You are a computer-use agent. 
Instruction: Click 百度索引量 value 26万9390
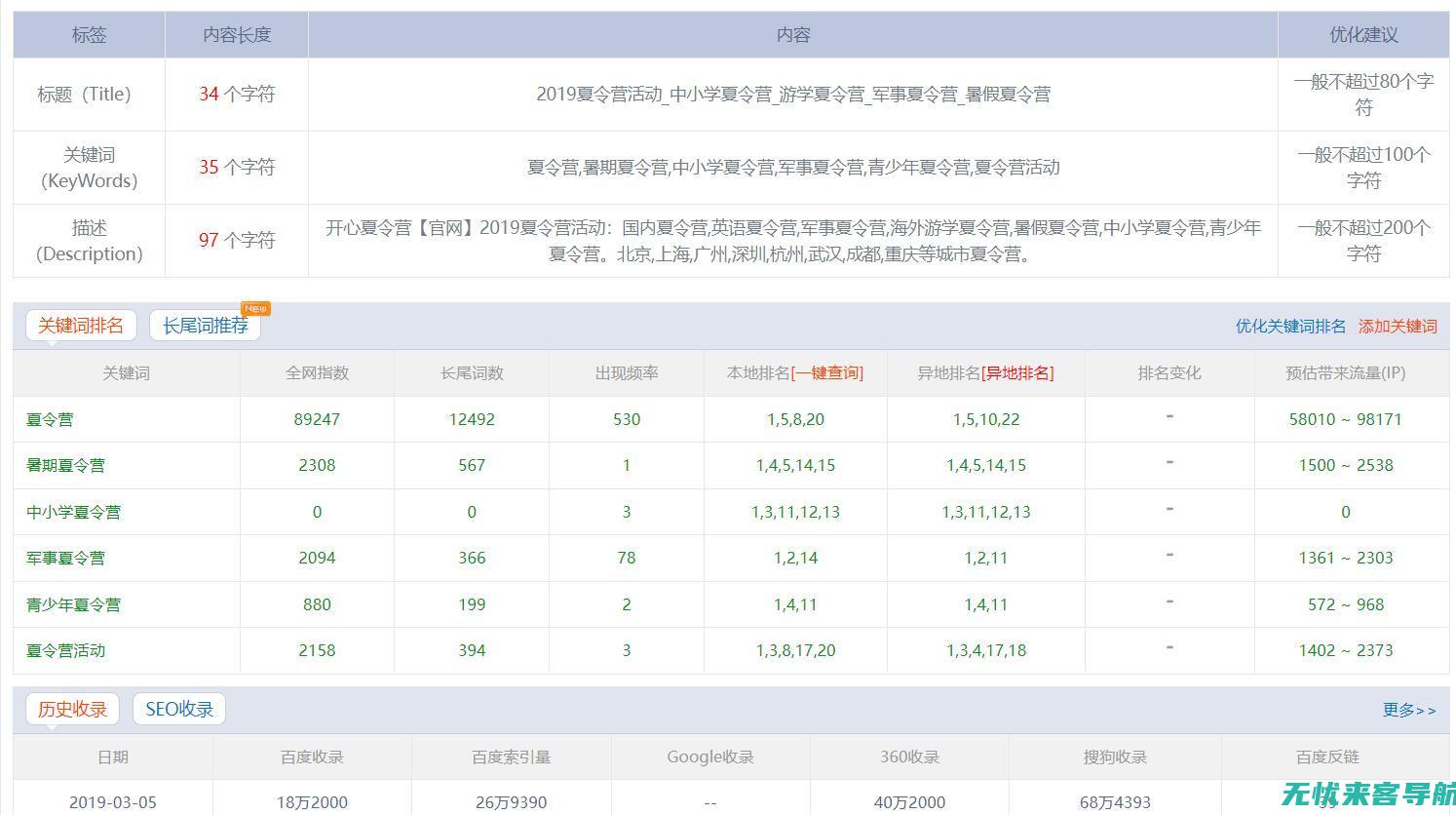coord(512,803)
